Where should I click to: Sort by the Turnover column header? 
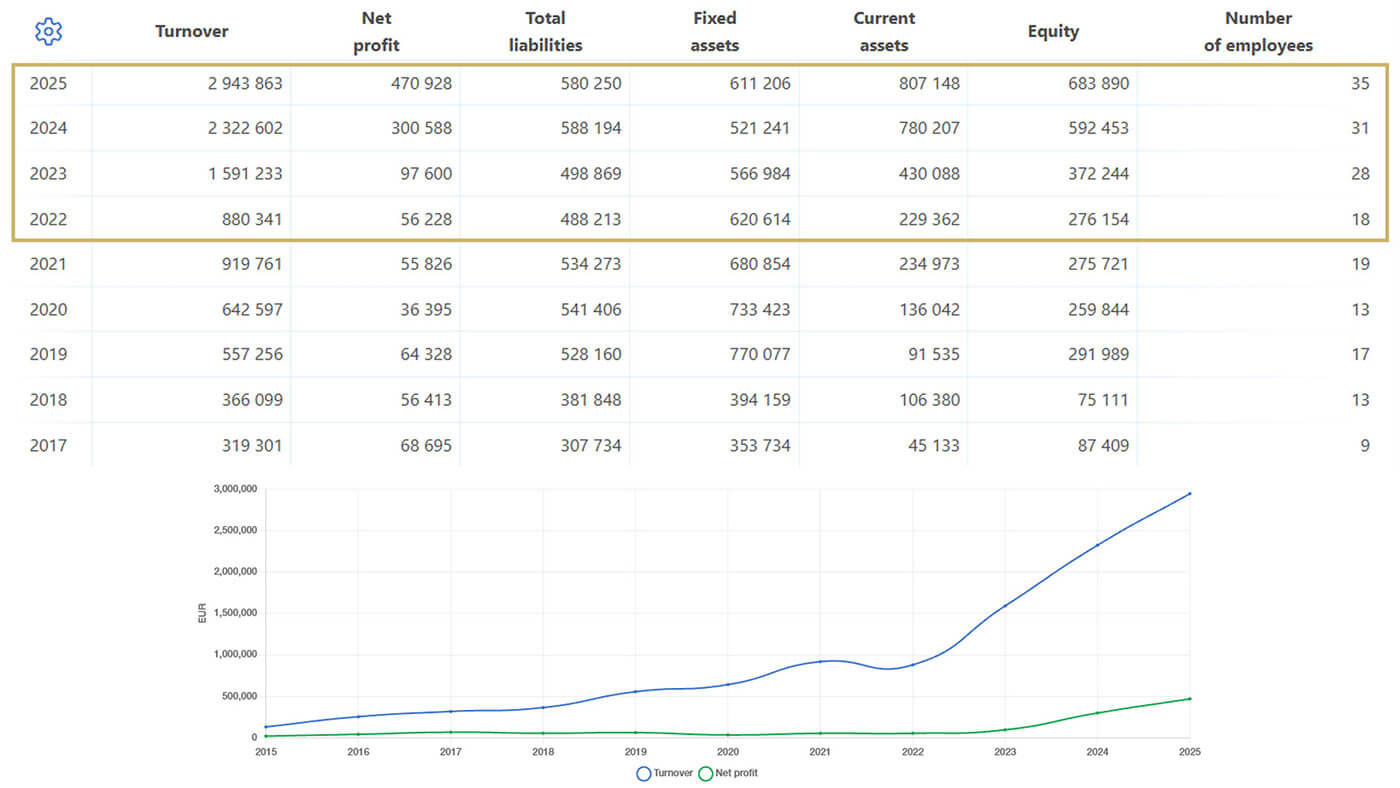point(192,31)
